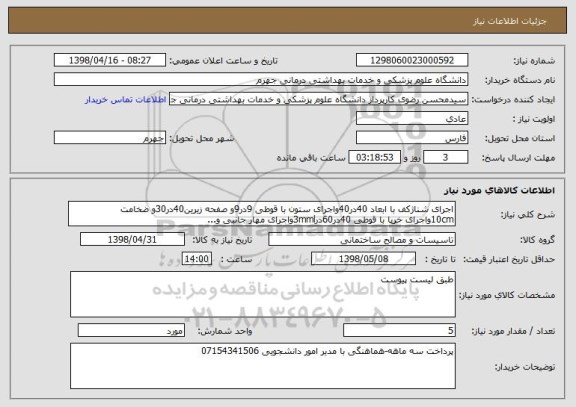Select the تاریخ نیاز به کالا field 1398/04/31

(x=132, y=239)
